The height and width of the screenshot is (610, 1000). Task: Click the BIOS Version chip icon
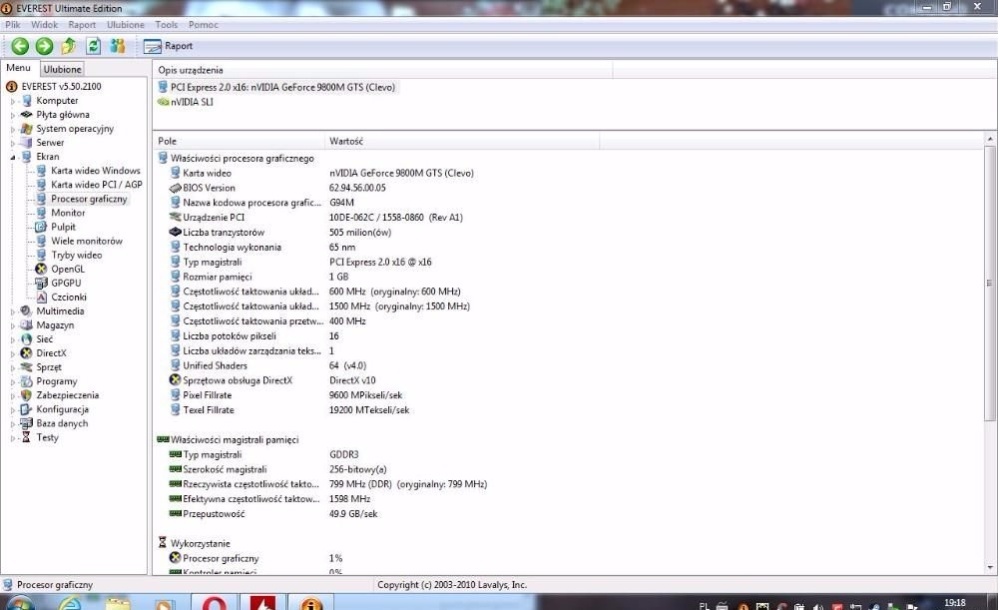(175, 188)
